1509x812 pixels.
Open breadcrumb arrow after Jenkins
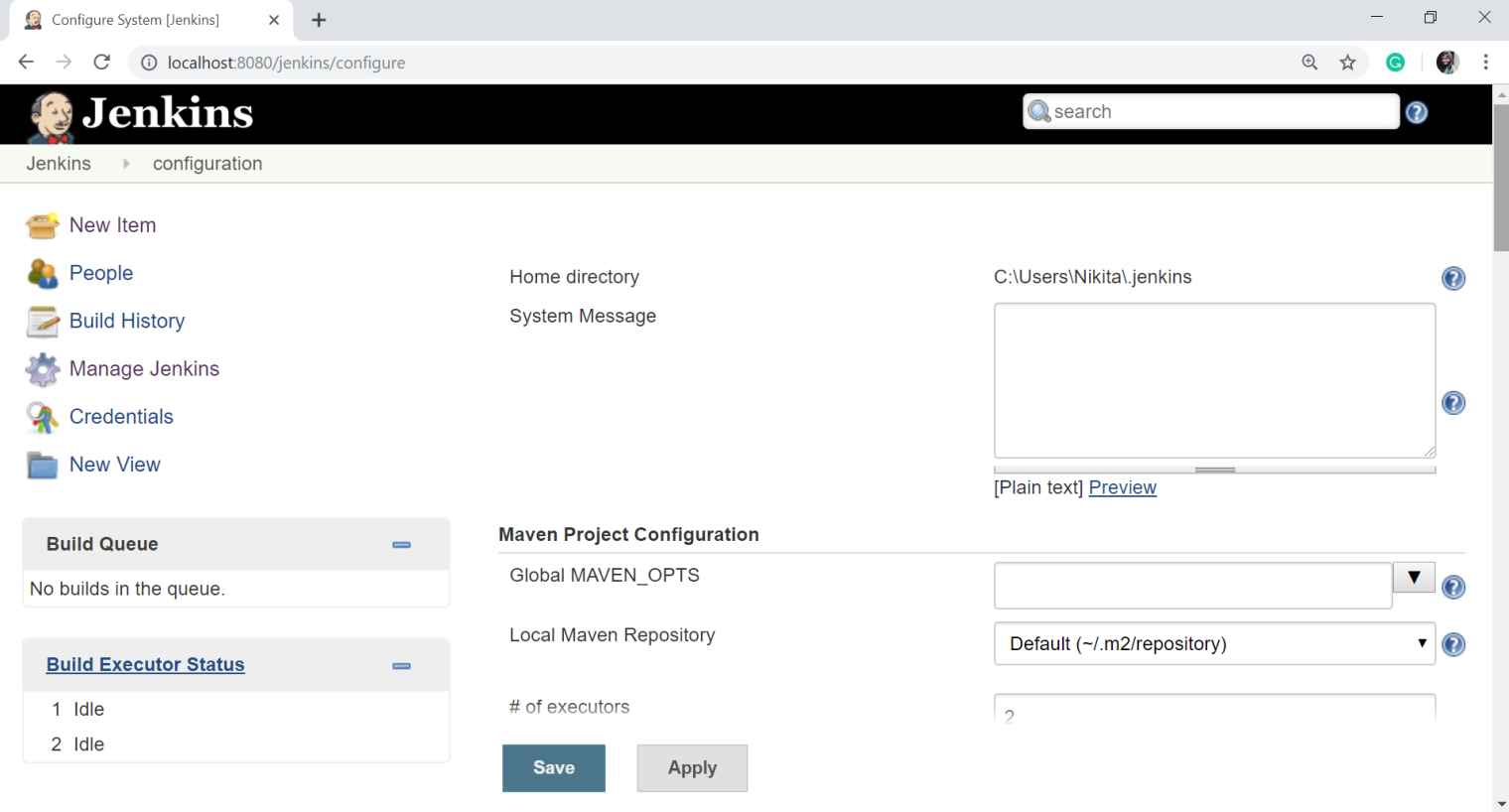click(x=126, y=164)
